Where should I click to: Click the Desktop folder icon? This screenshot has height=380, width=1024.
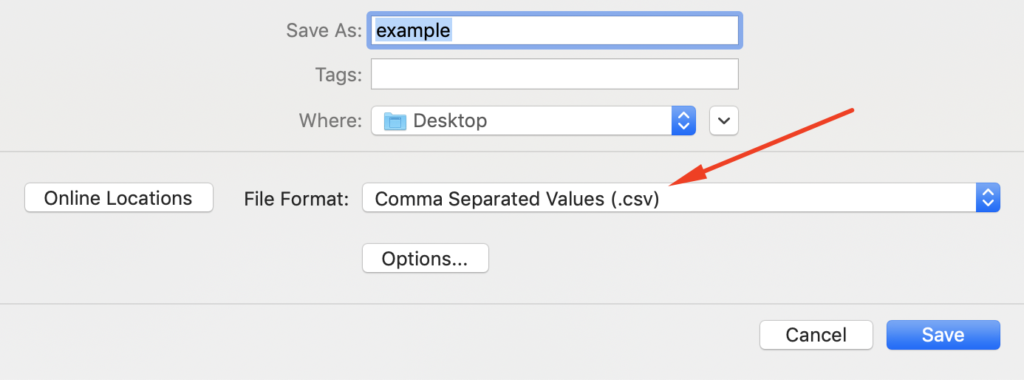[x=395, y=121]
